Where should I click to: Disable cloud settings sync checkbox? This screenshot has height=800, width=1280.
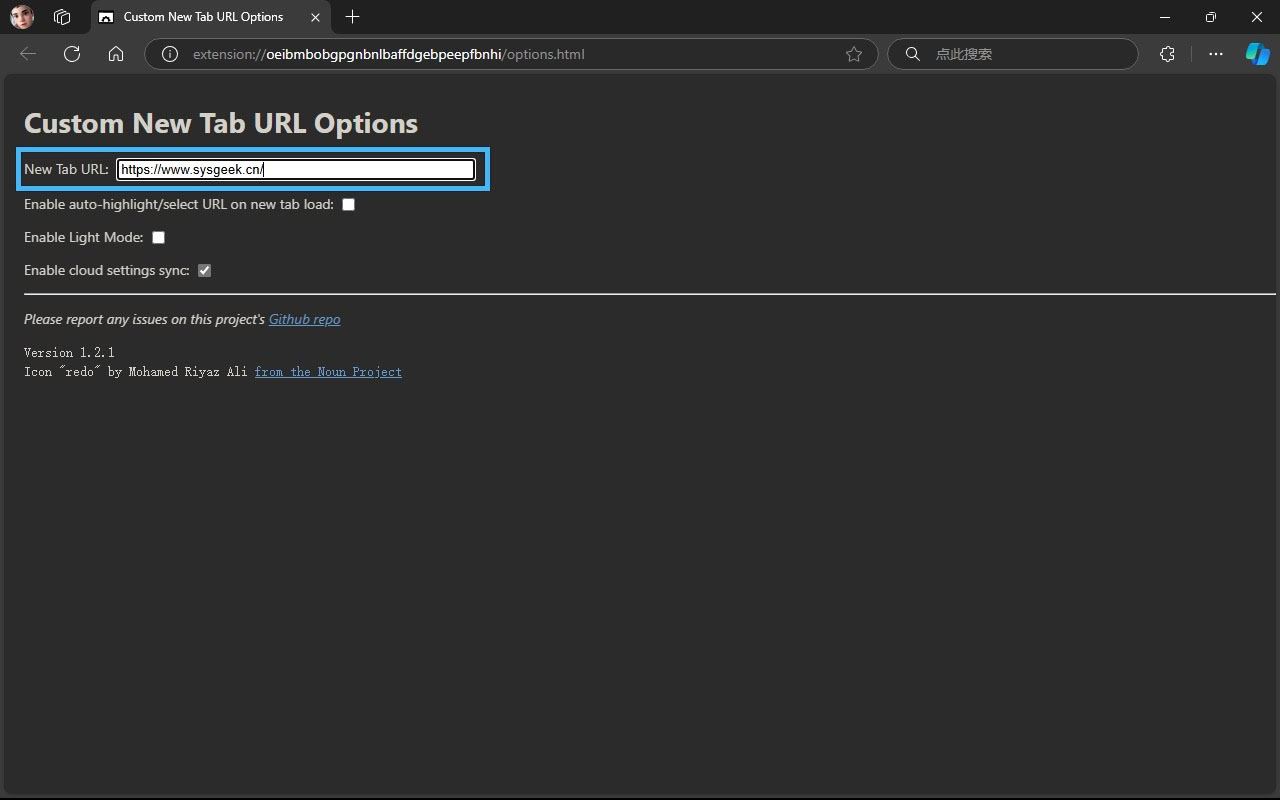point(204,270)
